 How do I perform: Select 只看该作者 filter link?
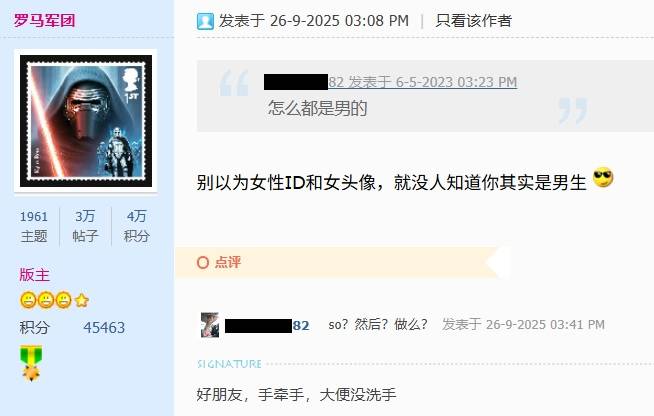point(473,20)
